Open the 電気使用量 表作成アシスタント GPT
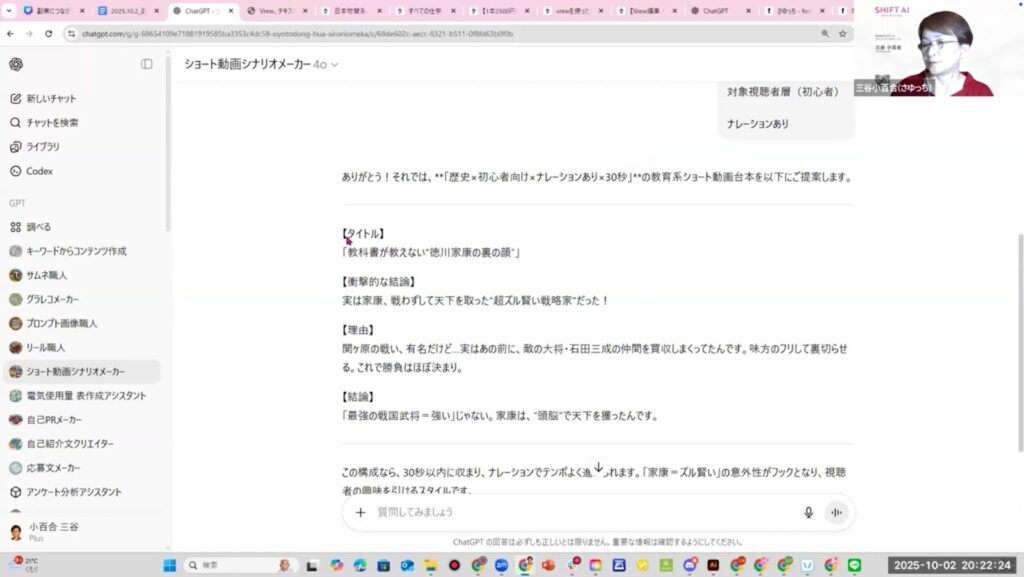This screenshot has height=577, width=1024. coord(85,396)
